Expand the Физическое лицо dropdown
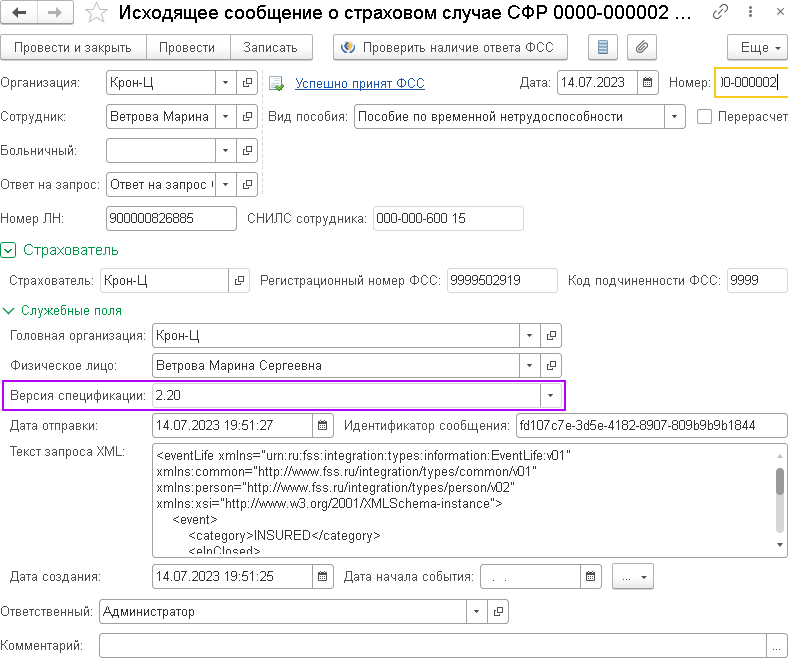 [x=529, y=365]
